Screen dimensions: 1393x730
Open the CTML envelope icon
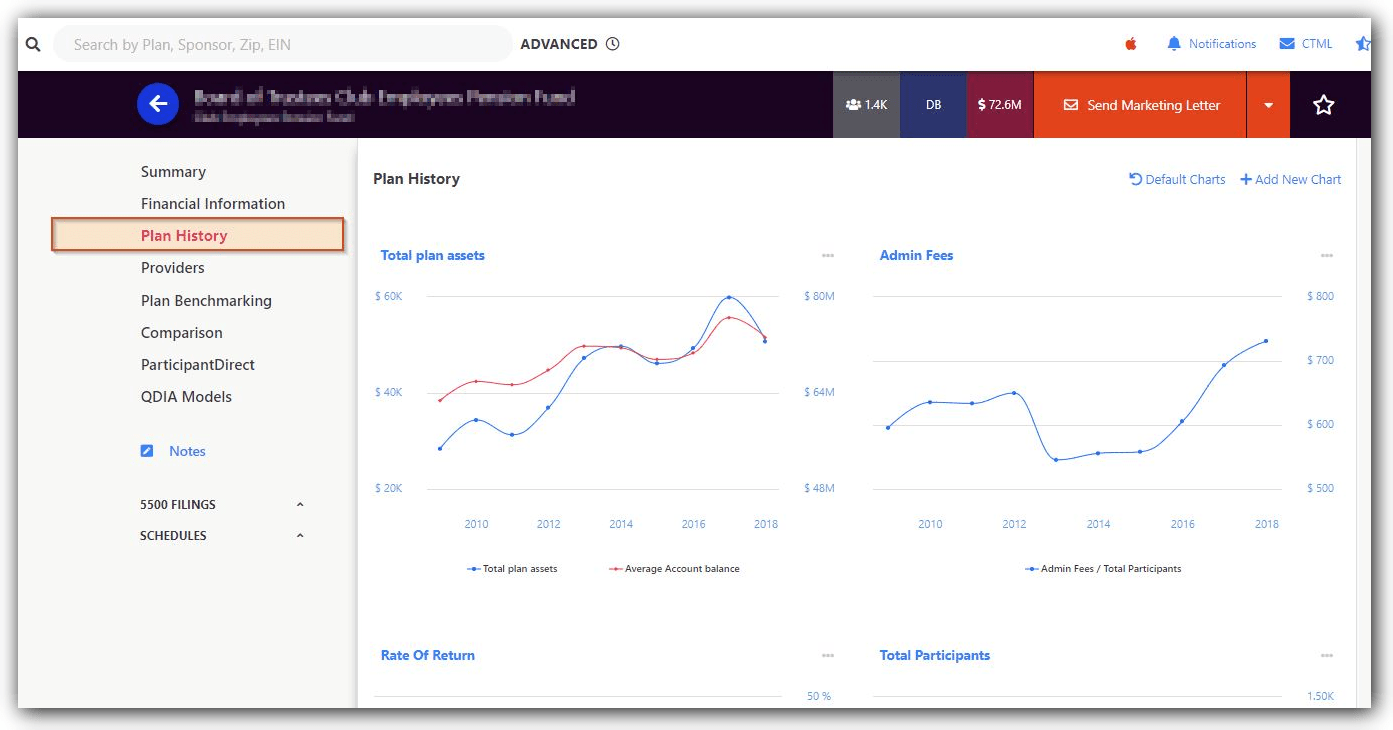pyautogui.click(x=1287, y=44)
